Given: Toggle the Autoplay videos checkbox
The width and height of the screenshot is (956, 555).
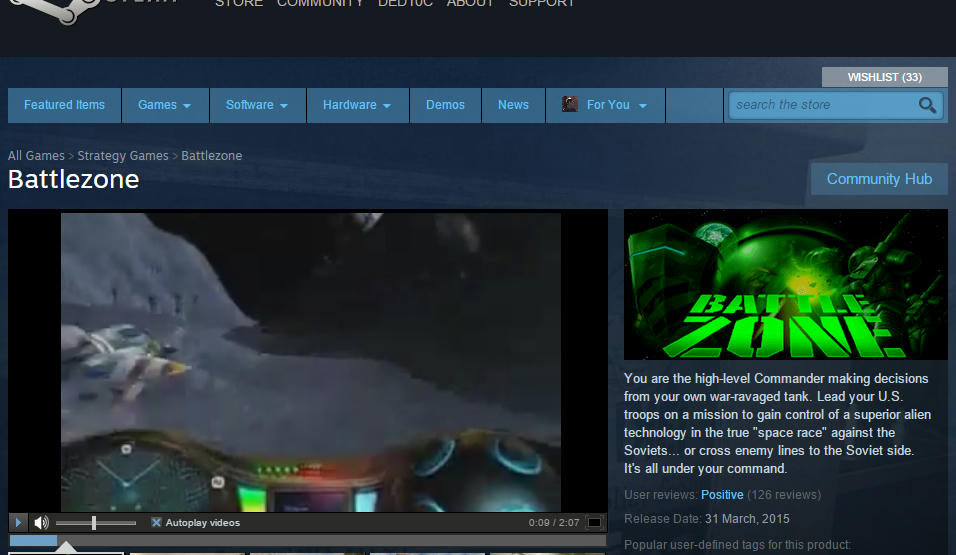Looking at the screenshot, I should [156, 523].
